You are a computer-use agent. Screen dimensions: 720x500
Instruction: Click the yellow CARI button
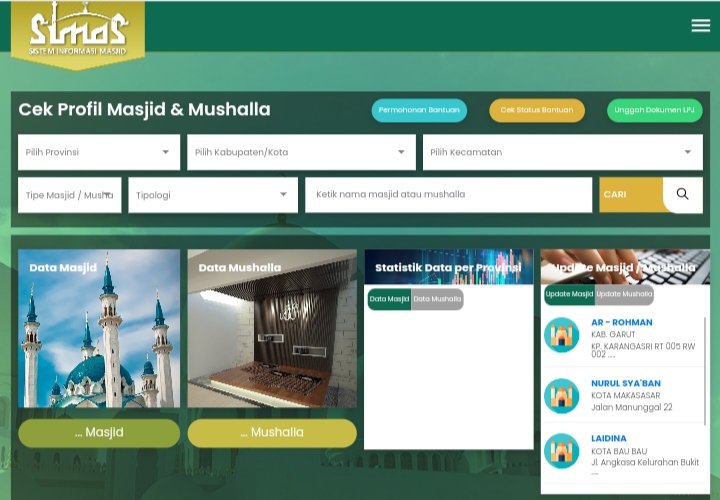pyautogui.click(x=630, y=195)
